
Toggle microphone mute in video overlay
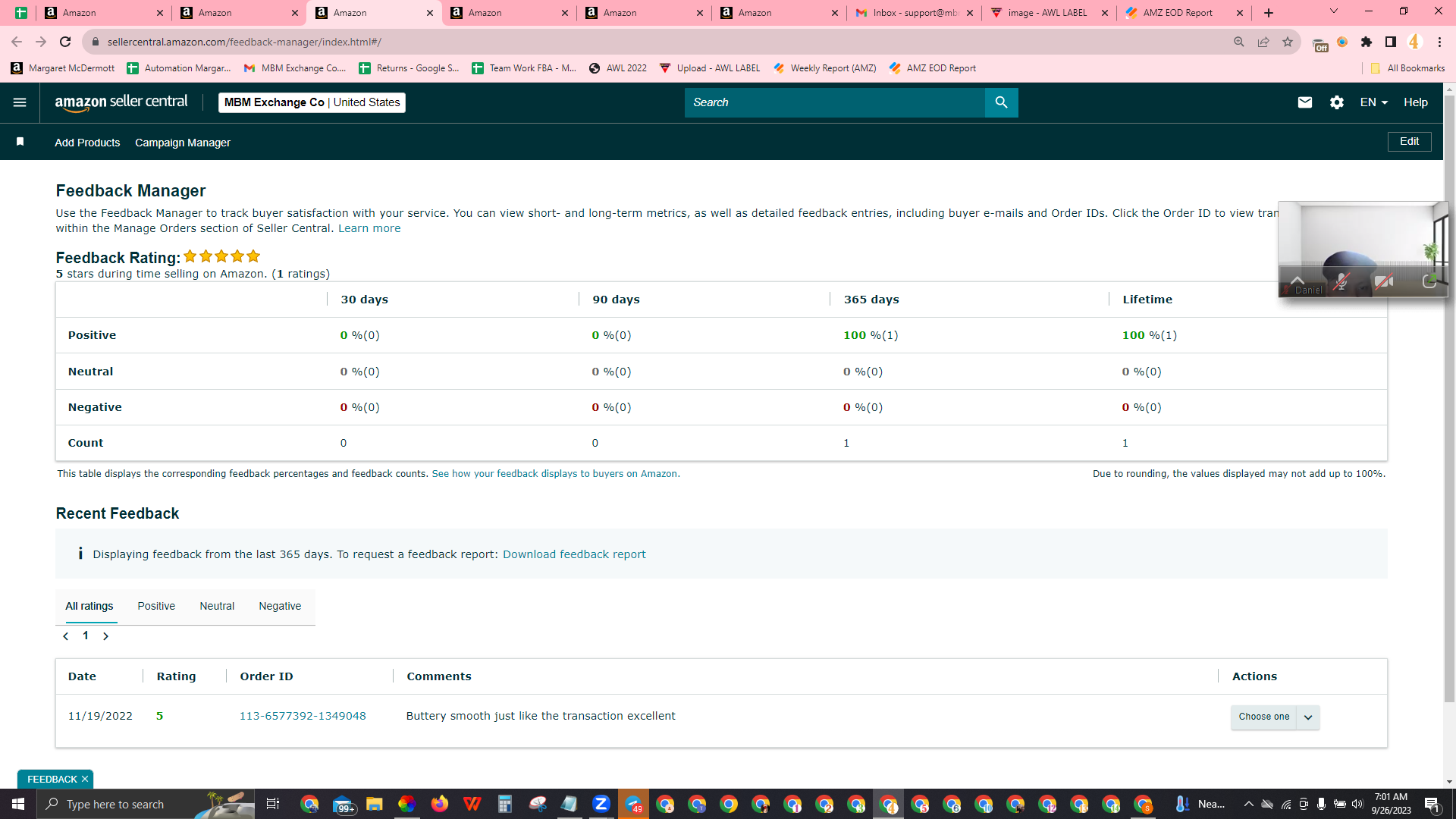point(1341,281)
